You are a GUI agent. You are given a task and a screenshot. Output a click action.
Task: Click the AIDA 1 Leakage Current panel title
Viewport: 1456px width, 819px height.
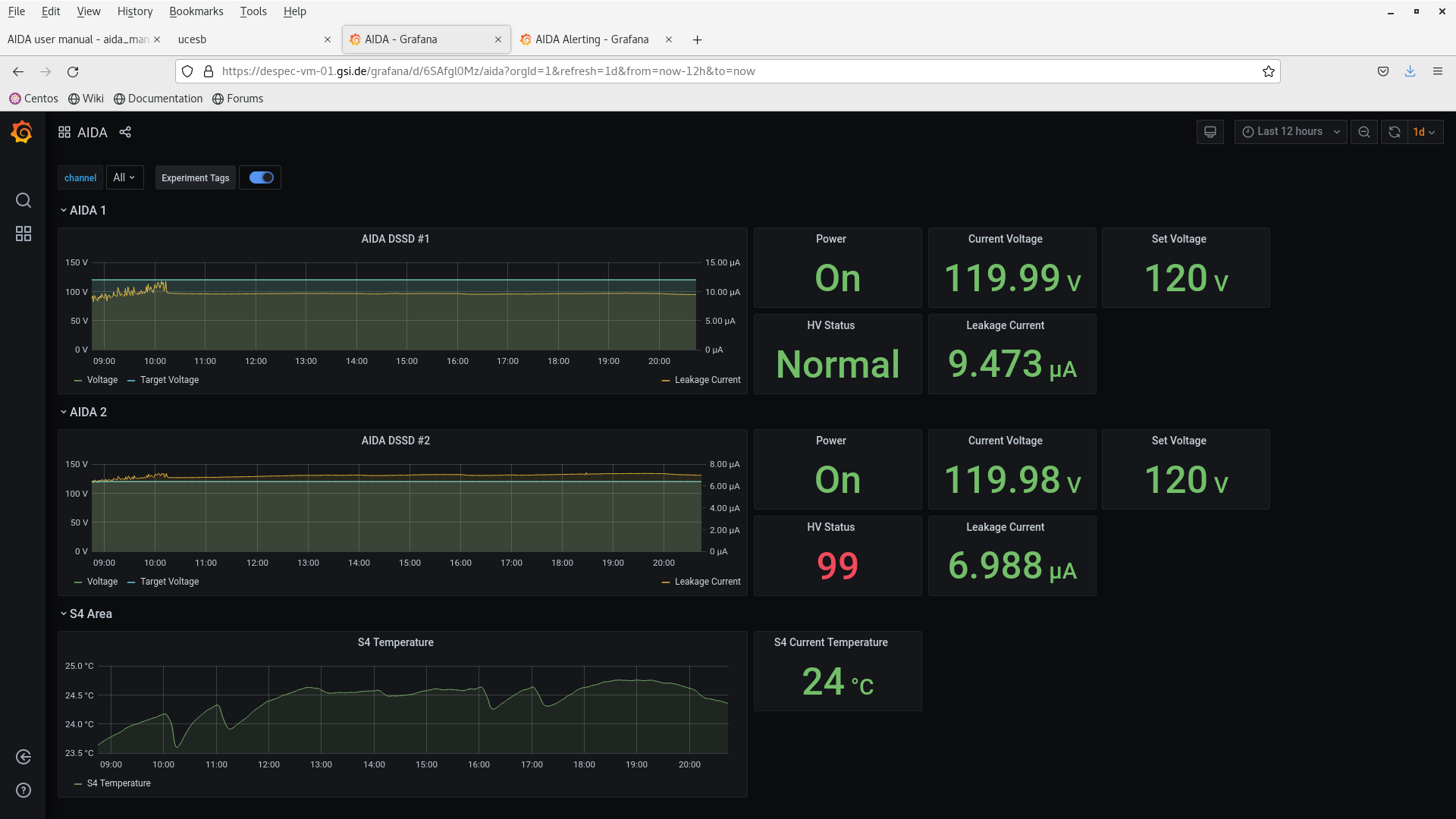(x=1005, y=325)
